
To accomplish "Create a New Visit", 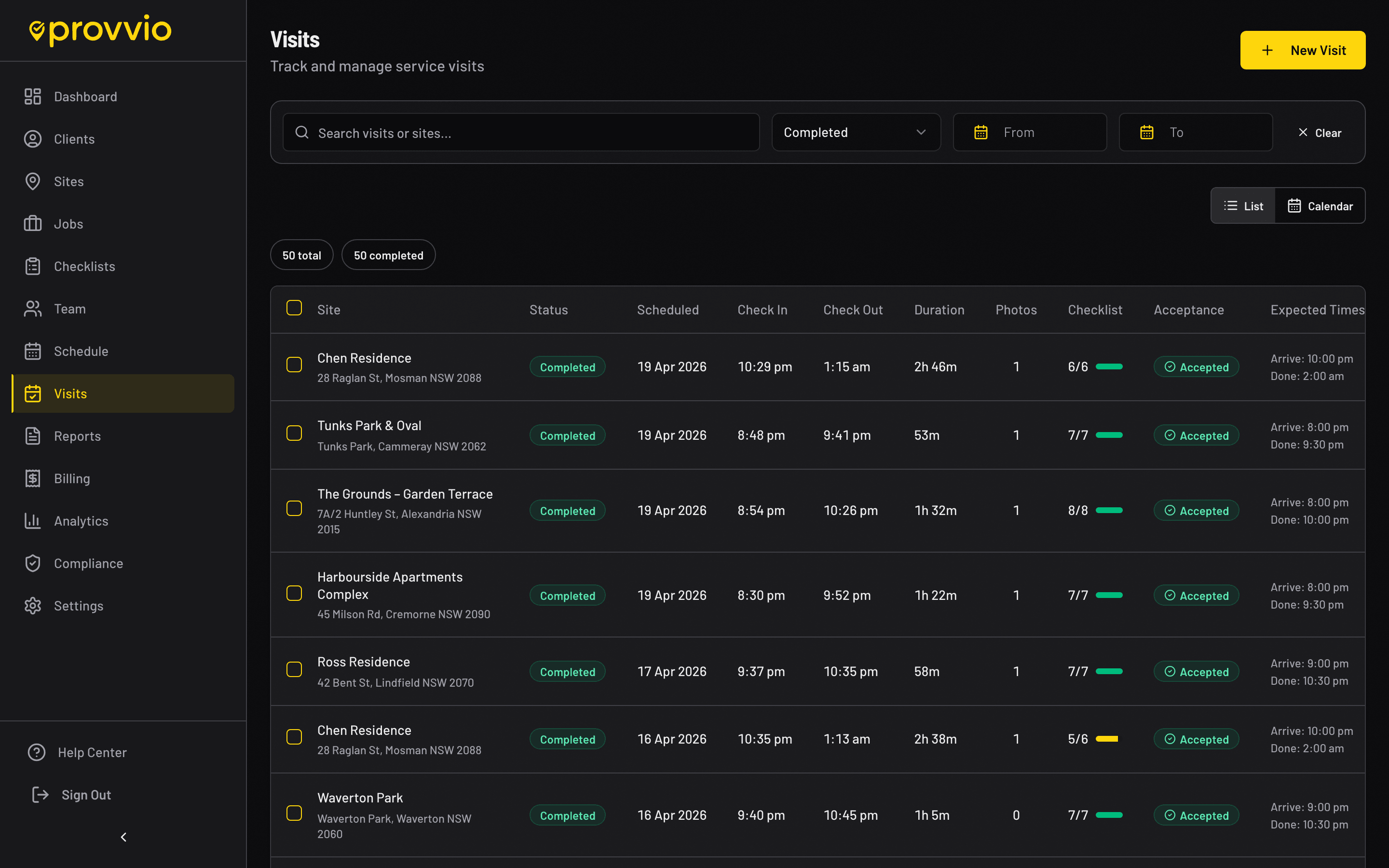I will click(x=1302, y=50).
